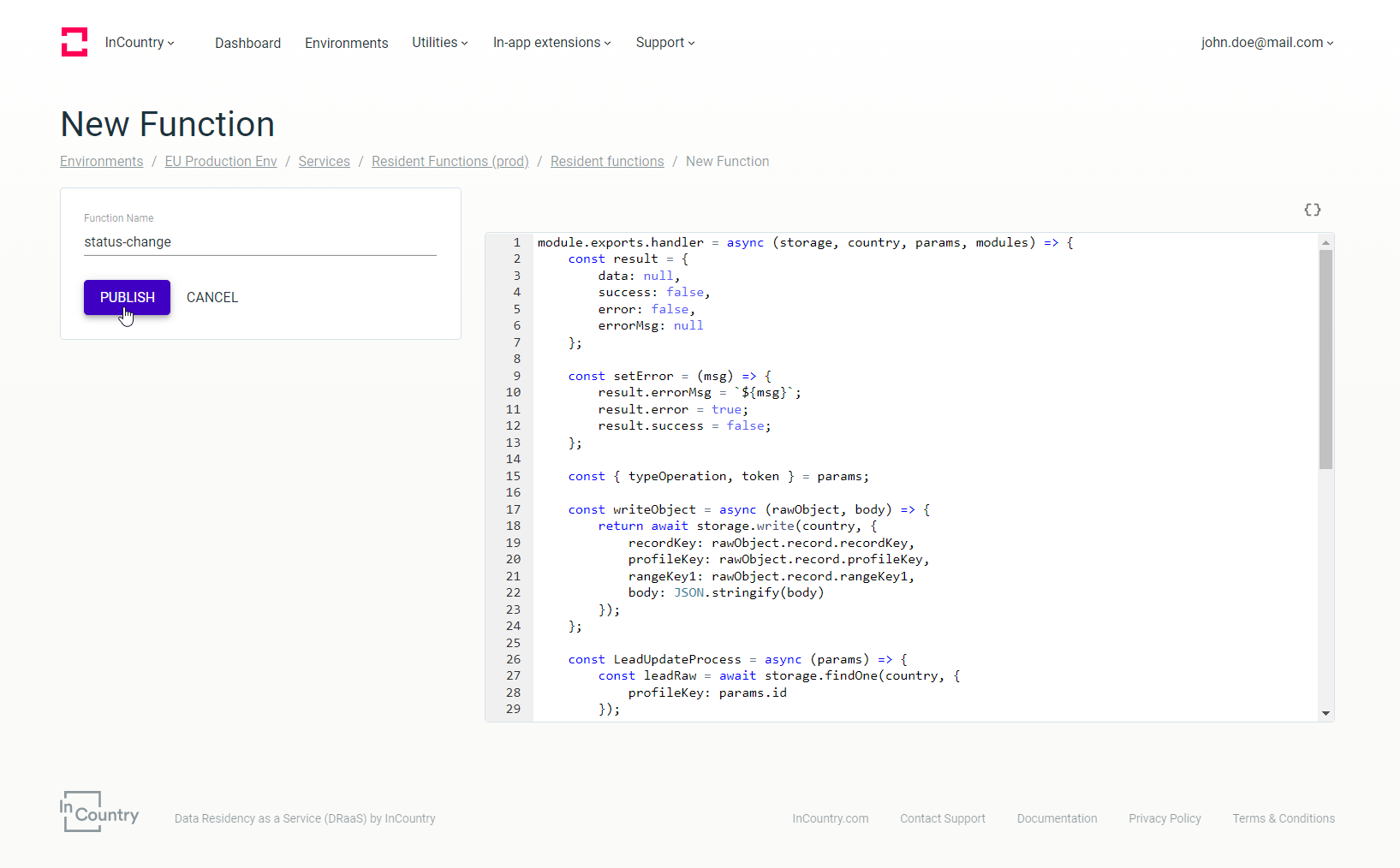Click the InCountry footer logo
The width and height of the screenshot is (1400, 868).
tap(99, 812)
